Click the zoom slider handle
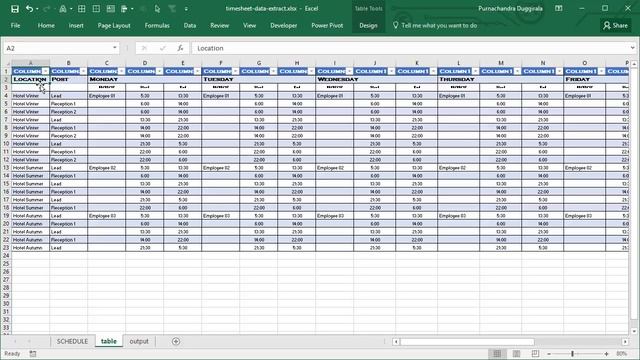The width and height of the screenshot is (640, 360). click(572, 354)
